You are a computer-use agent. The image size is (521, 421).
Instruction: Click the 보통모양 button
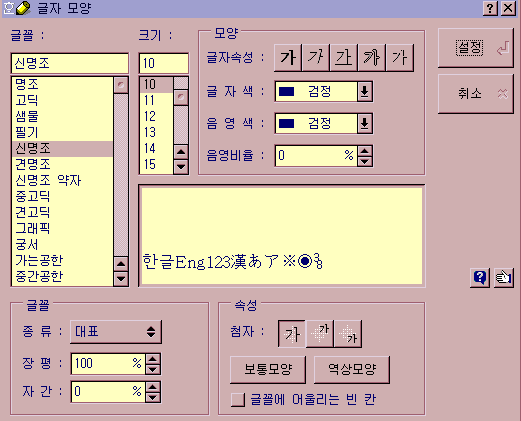tap(268, 370)
